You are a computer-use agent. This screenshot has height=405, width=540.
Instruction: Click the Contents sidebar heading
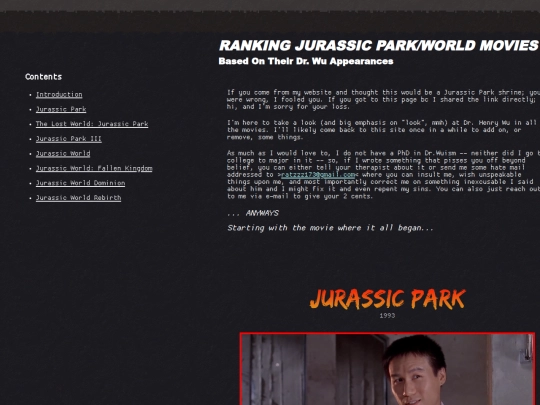(43, 77)
